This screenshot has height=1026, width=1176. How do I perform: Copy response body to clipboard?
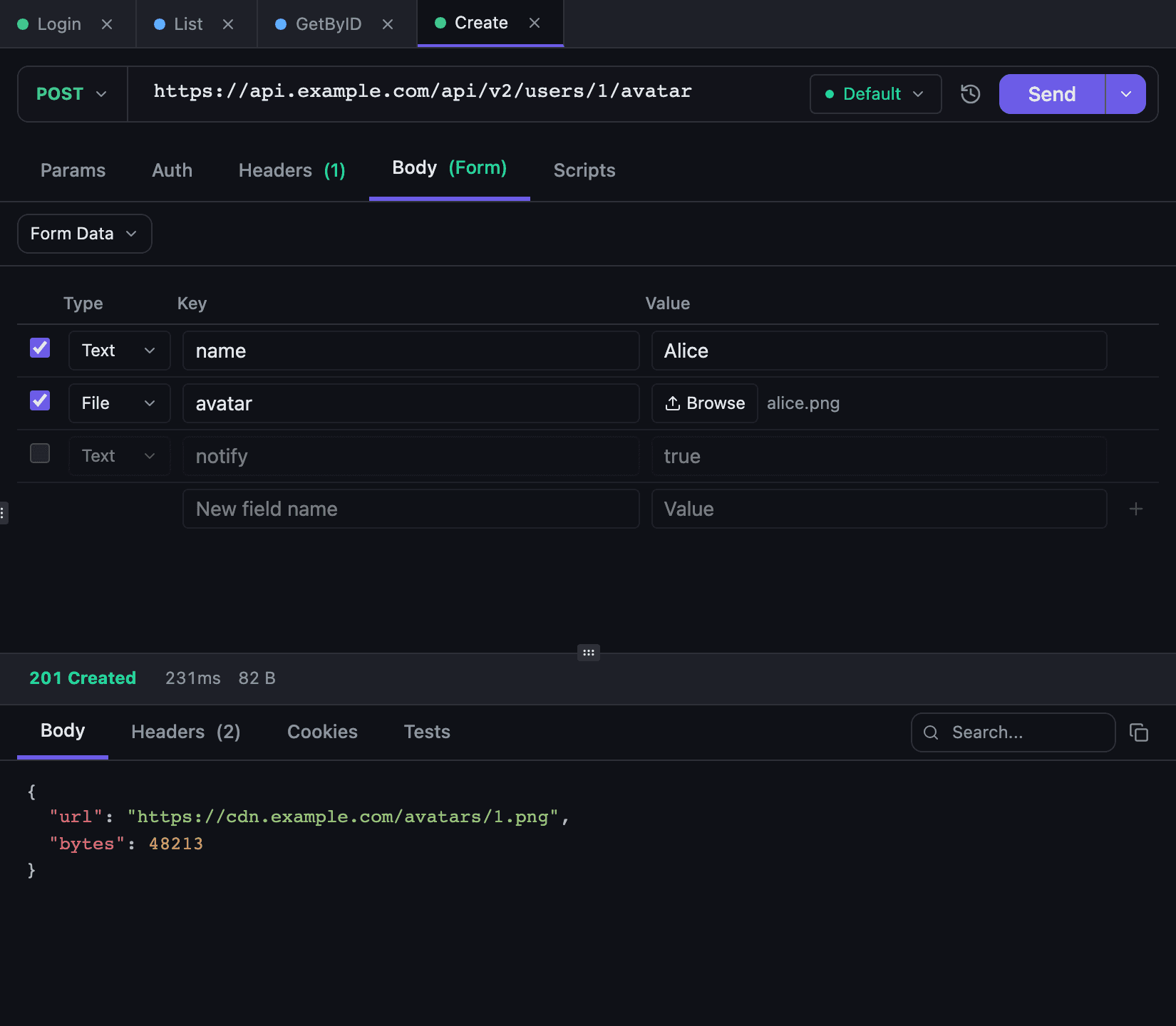(1139, 732)
